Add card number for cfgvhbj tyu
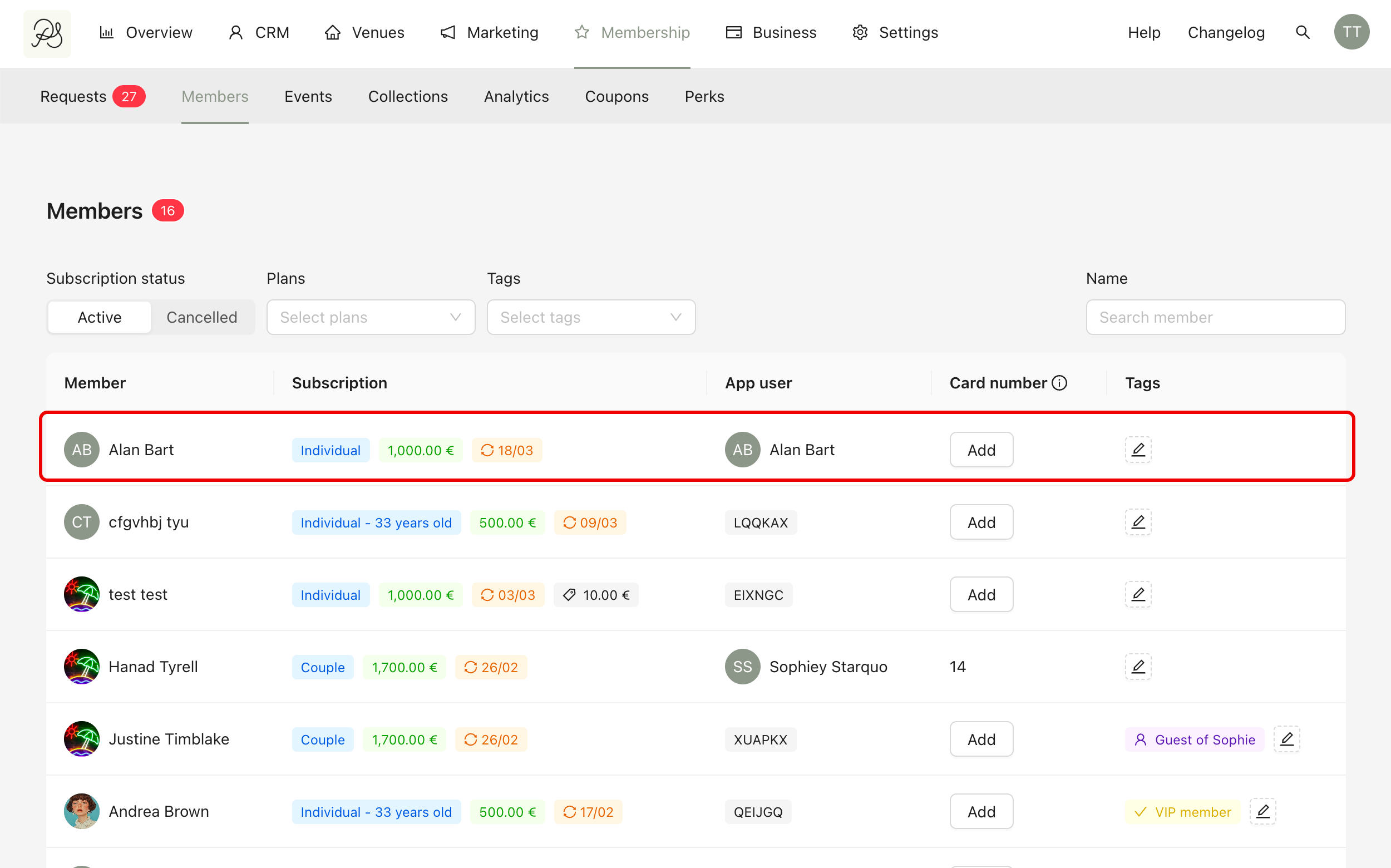 [x=981, y=522]
